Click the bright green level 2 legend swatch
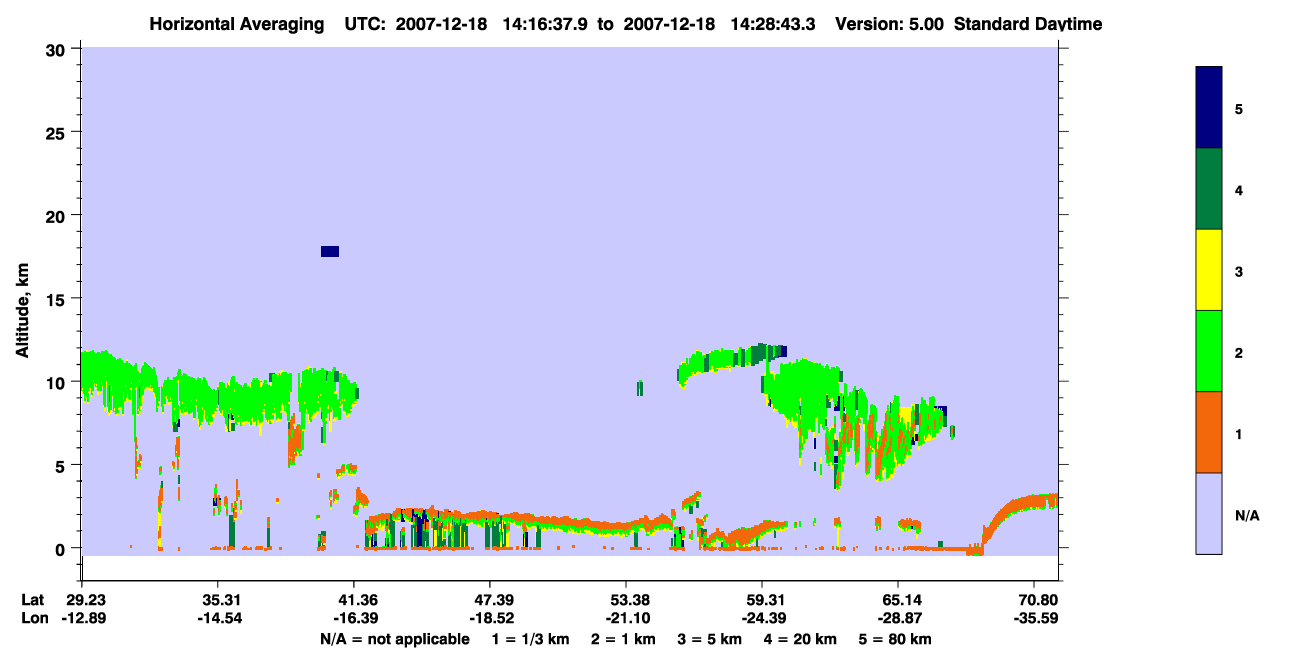1300x667 pixels. 1208,351
